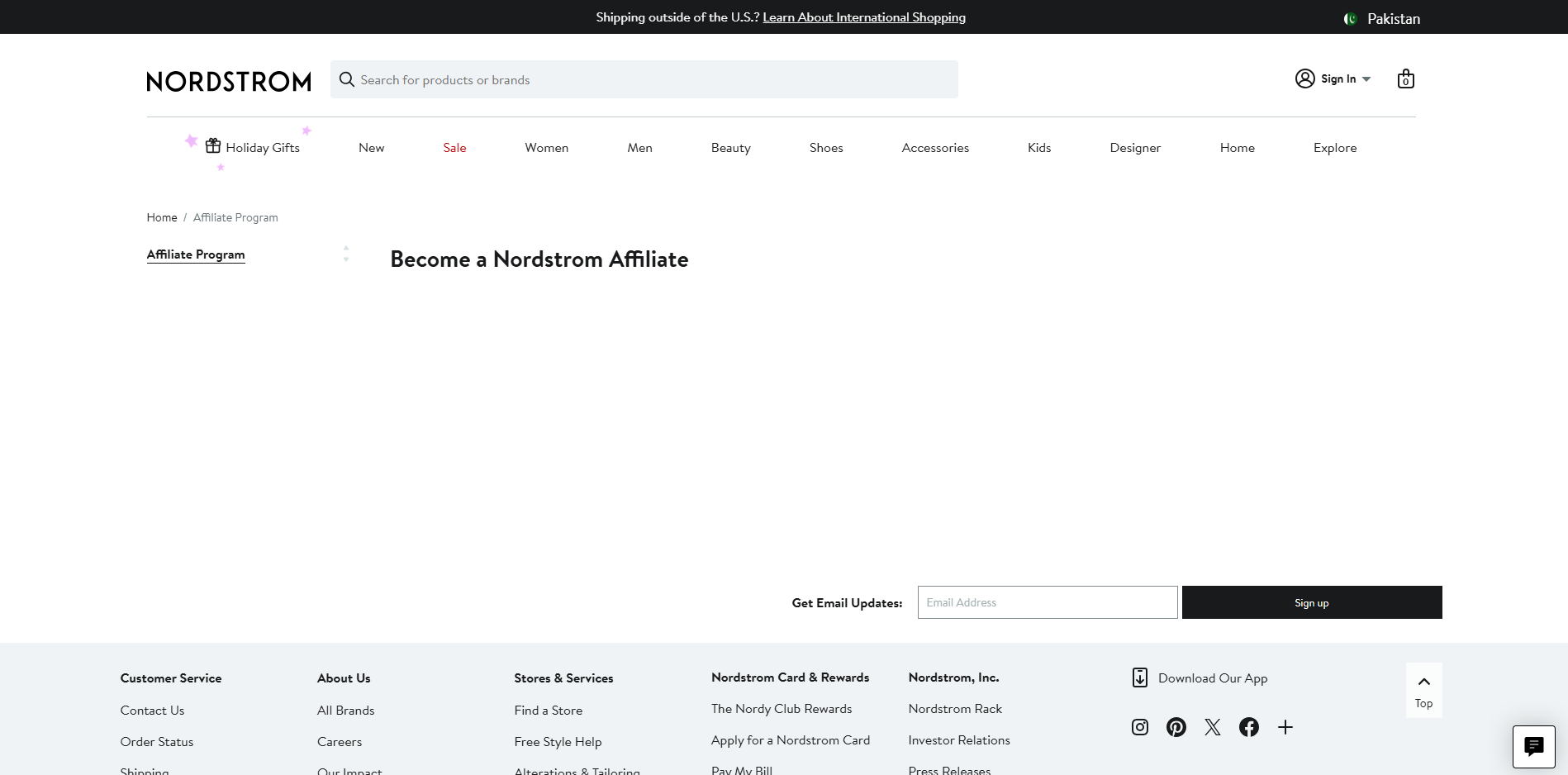1568x775 pixels.
Task: Click the Download Our App phone icon
Action: [x=1139, y=678]
